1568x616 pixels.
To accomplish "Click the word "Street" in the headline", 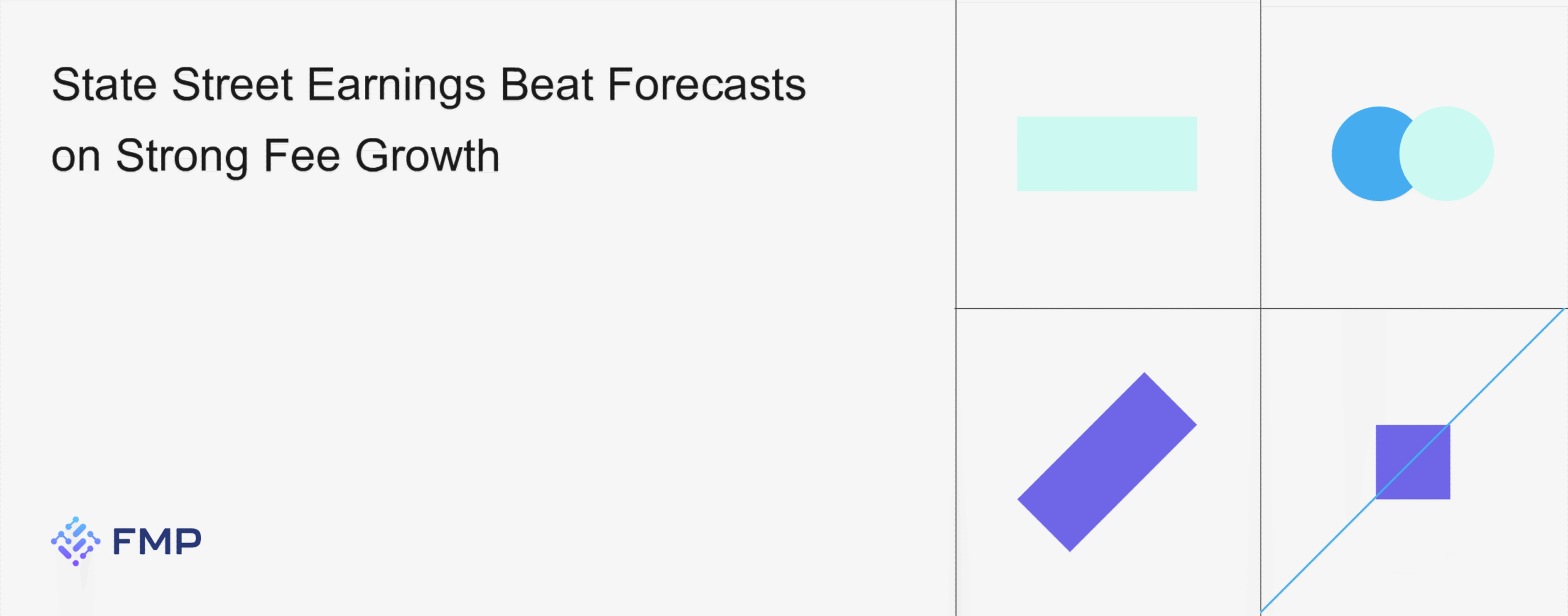I will click(x=232, y=85).
